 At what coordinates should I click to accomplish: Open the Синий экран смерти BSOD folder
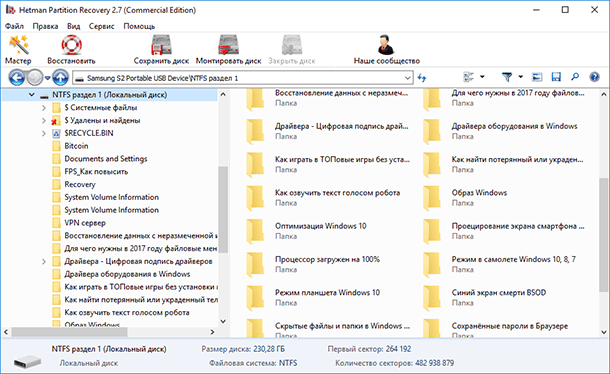[x=484, y=297]
